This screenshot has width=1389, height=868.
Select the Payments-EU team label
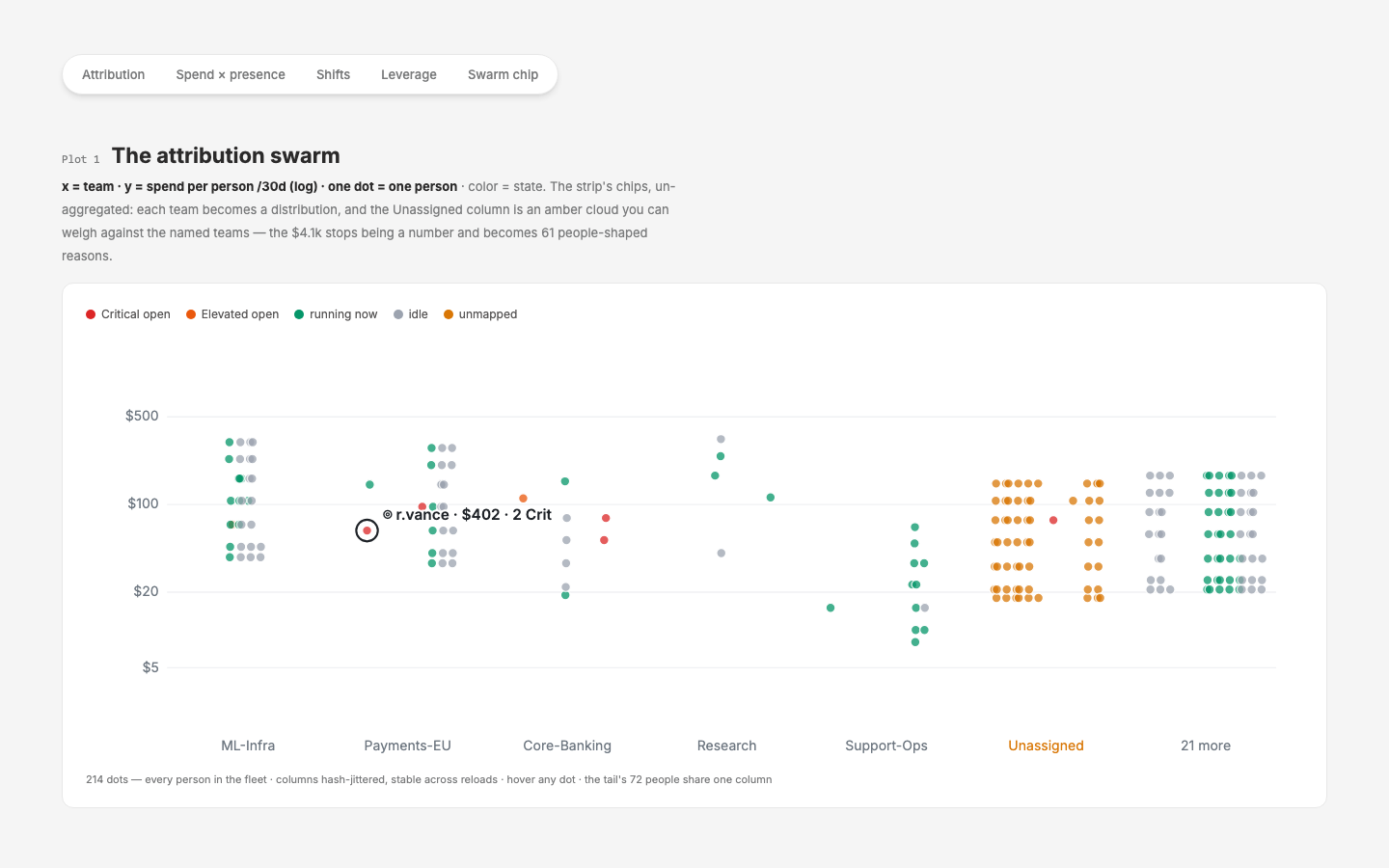(407, 746)
